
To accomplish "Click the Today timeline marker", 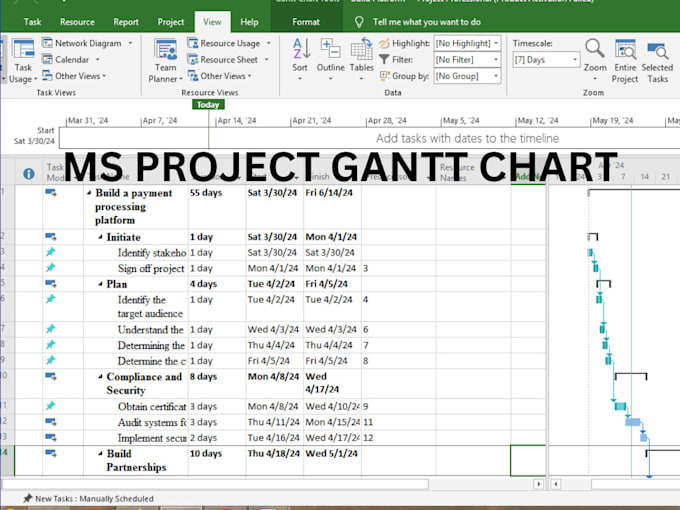I will (x=208, y=105).
